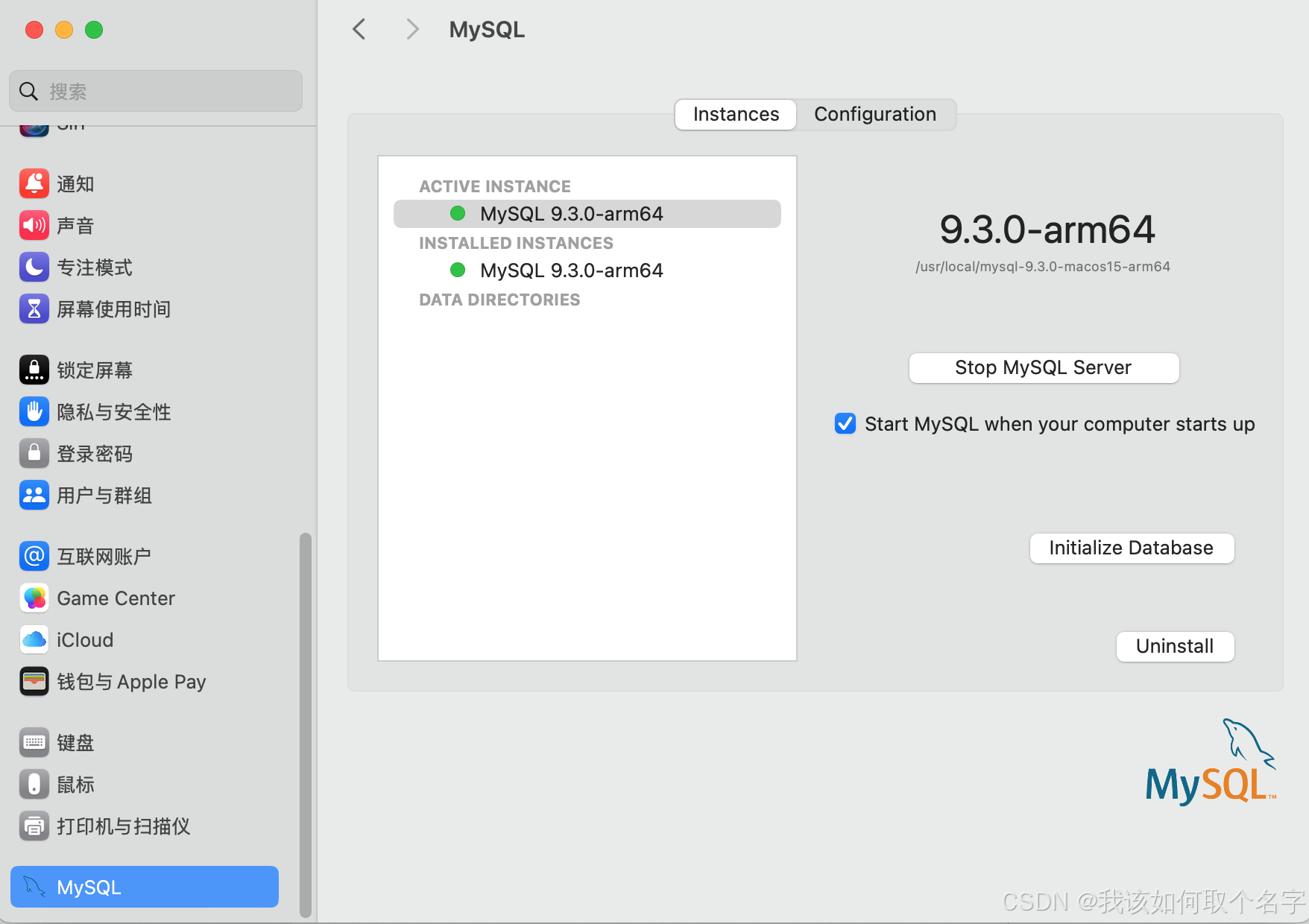Select the iCloud label in the sidebar

pyautogui.click(x=85, y=640)
